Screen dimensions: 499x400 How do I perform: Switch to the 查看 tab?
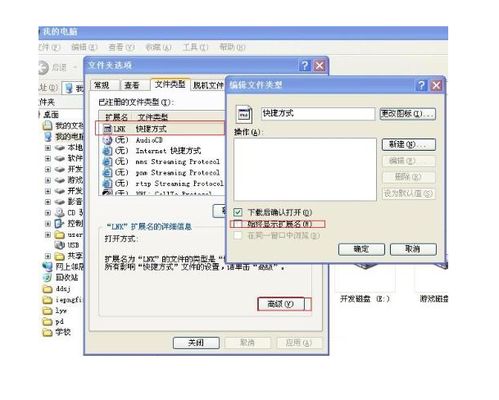point(132,85)
